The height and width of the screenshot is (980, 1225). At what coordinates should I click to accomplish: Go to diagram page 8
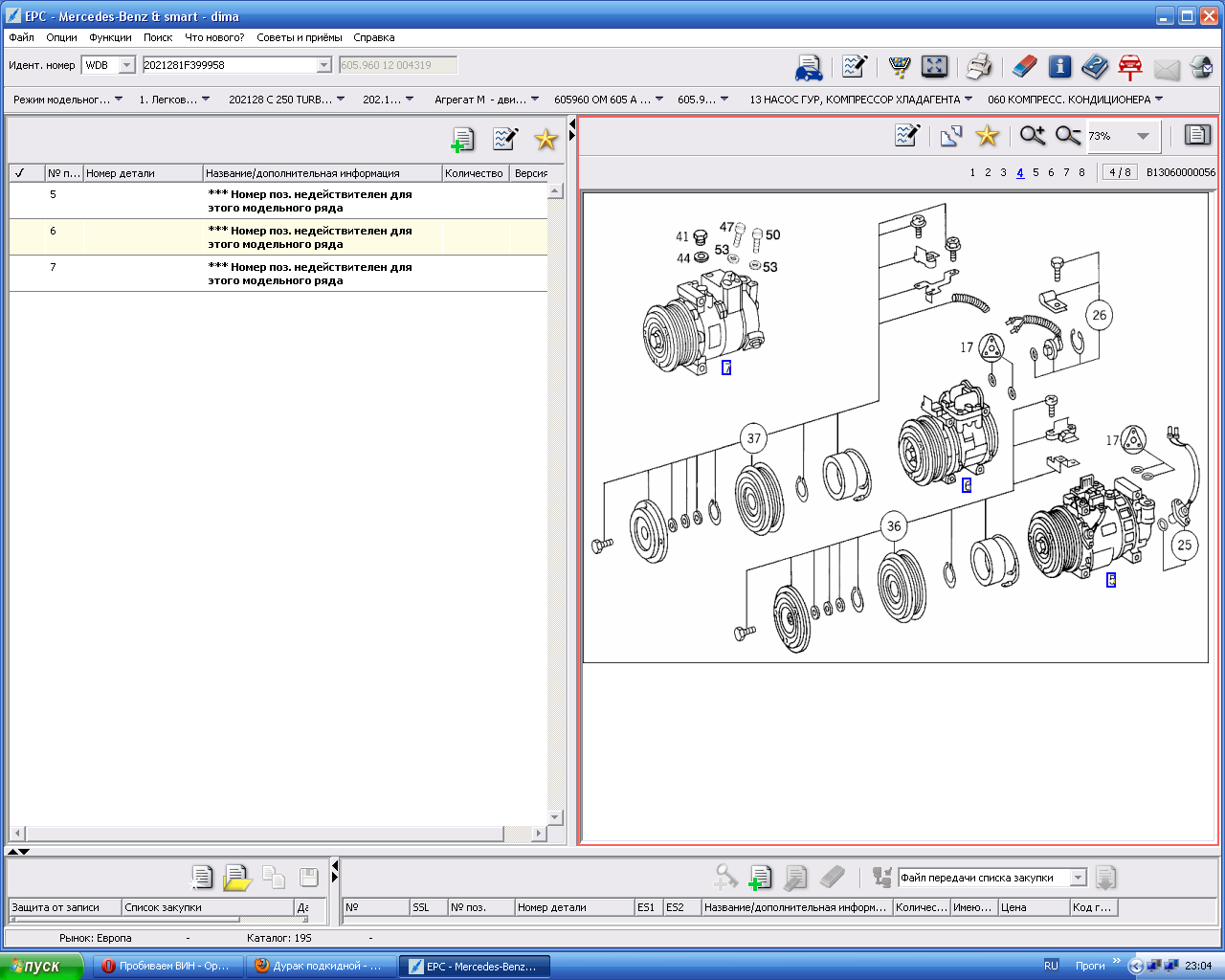pyautogui.click(x=1081, y=172)
